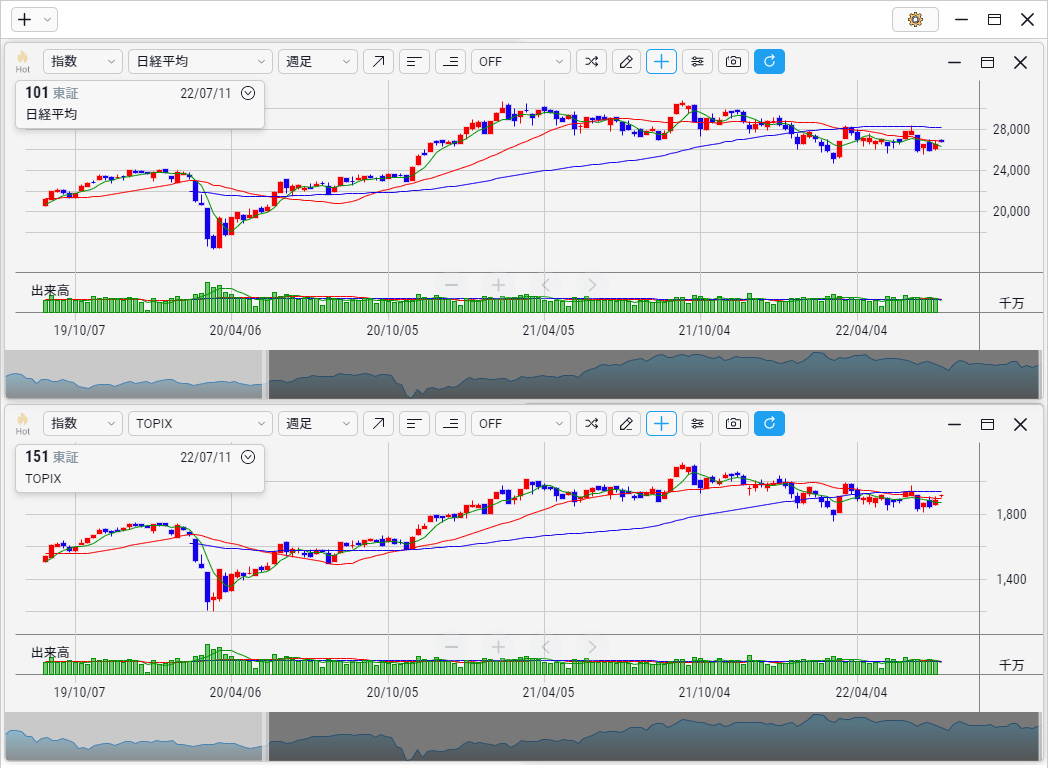Toggle the crosshair plus button in Nikkei chart
This screenshot has width=1048, height=768.
point(661,61)
